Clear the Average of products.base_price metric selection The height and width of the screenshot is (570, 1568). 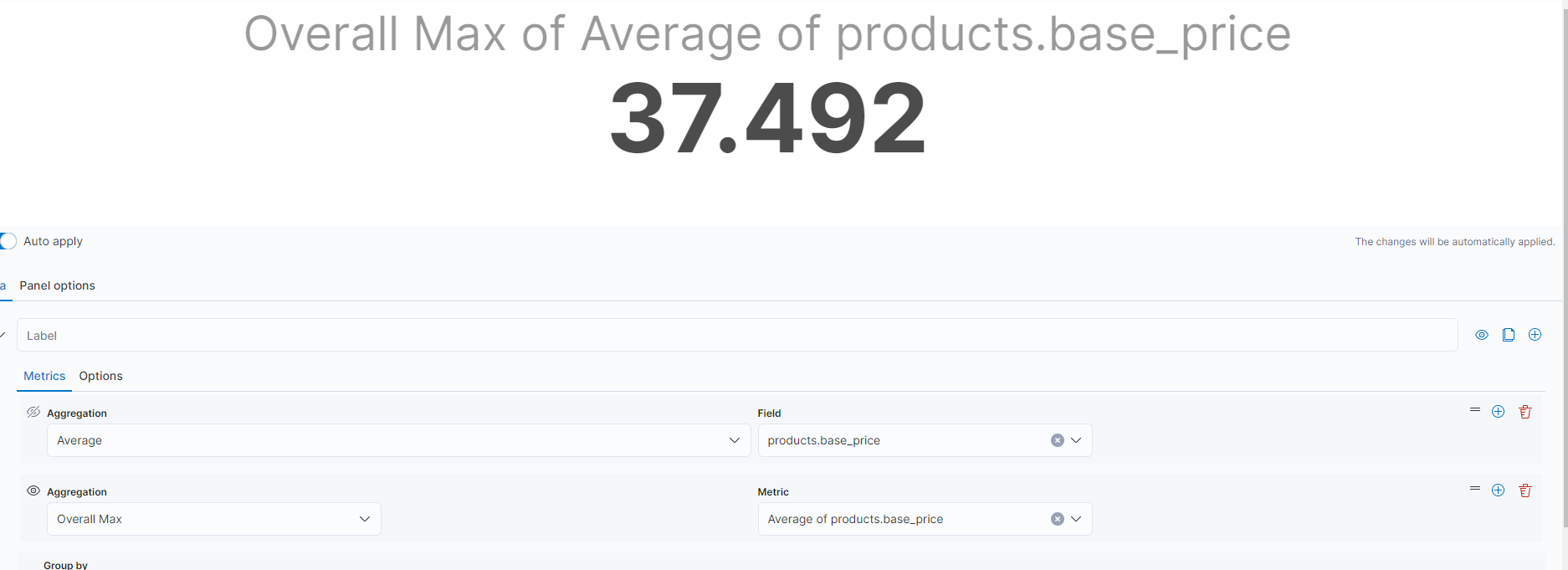(x=1058, y=519)
